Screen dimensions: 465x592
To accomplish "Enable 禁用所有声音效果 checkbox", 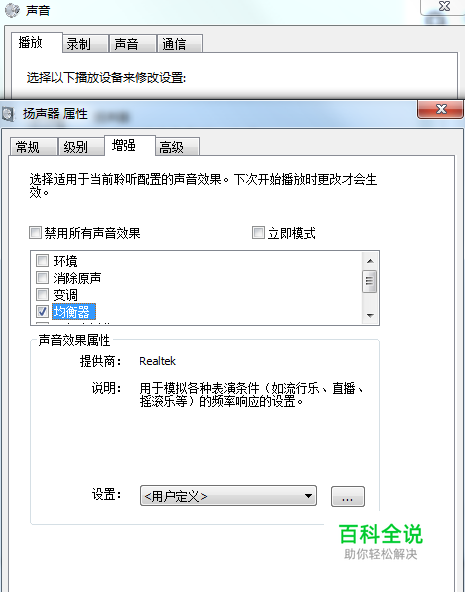I will click(x=35, y=233).
